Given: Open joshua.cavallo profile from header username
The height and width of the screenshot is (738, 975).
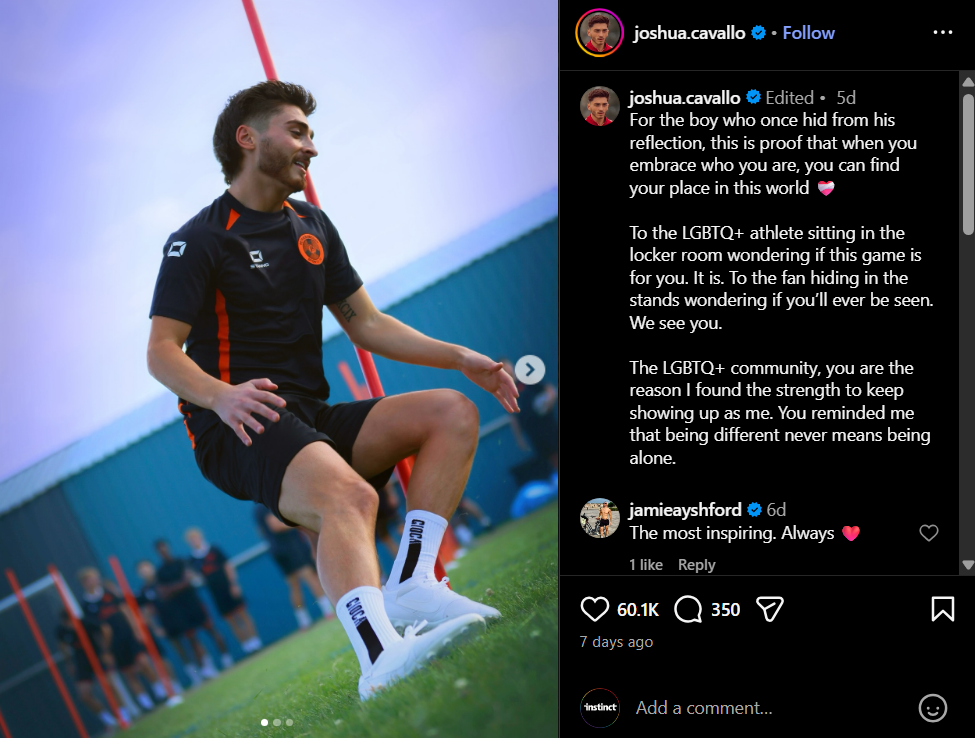Looking at the screenshot, I should 689,33.
